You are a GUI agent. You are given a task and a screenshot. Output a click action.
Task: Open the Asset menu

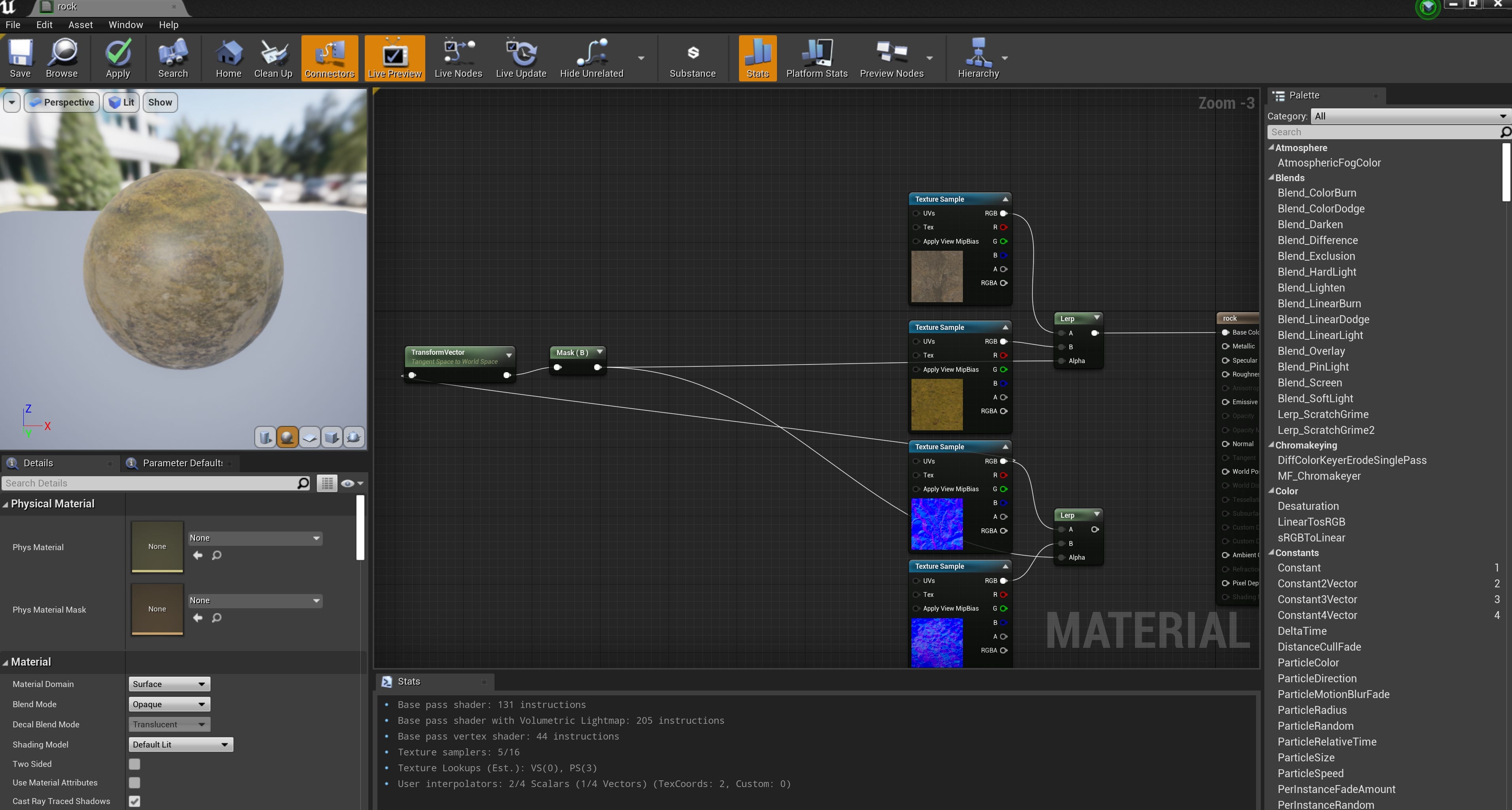tap(80, 25)
